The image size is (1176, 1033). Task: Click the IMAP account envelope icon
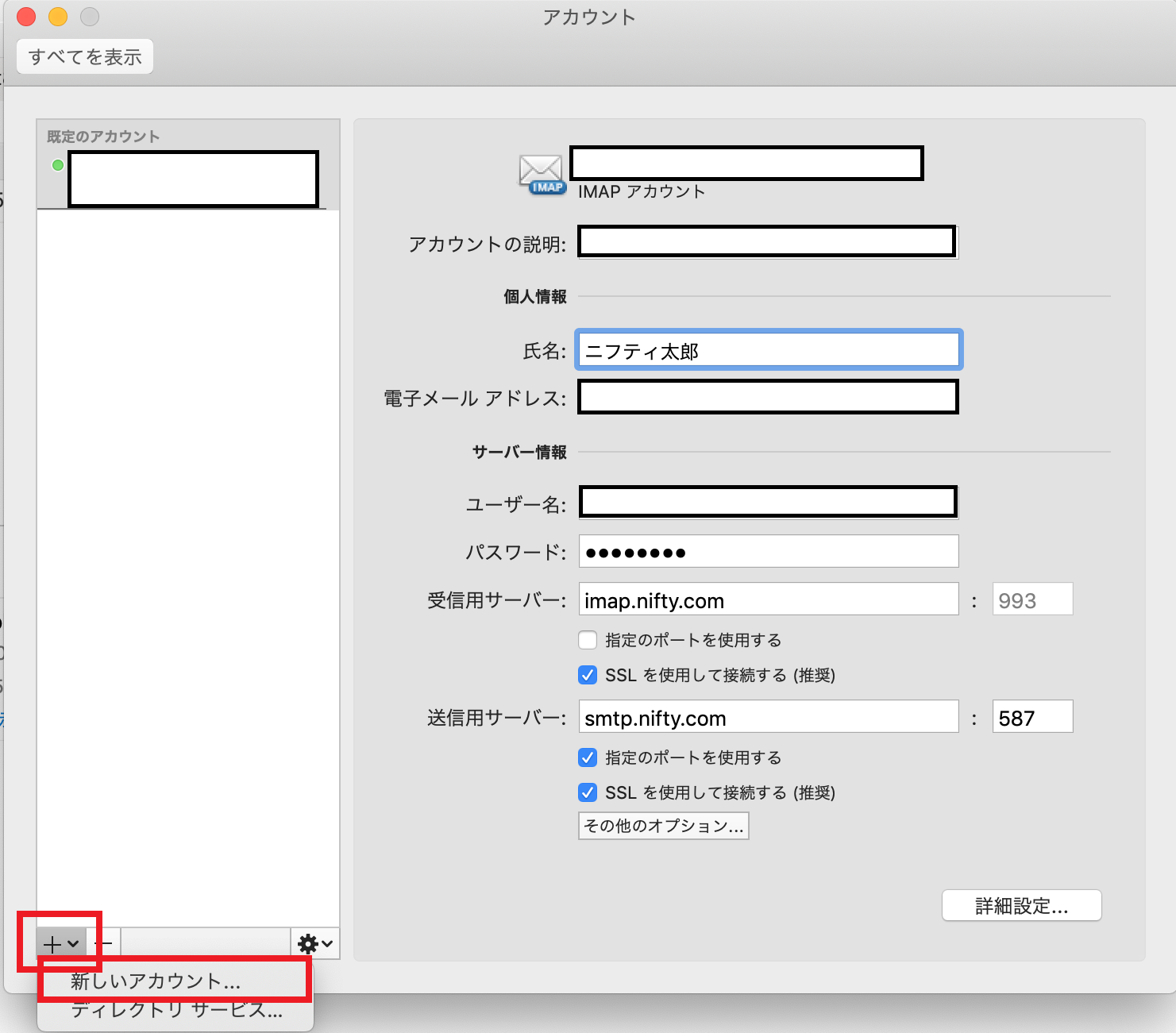pyautogui.click(x=542, y=174)
